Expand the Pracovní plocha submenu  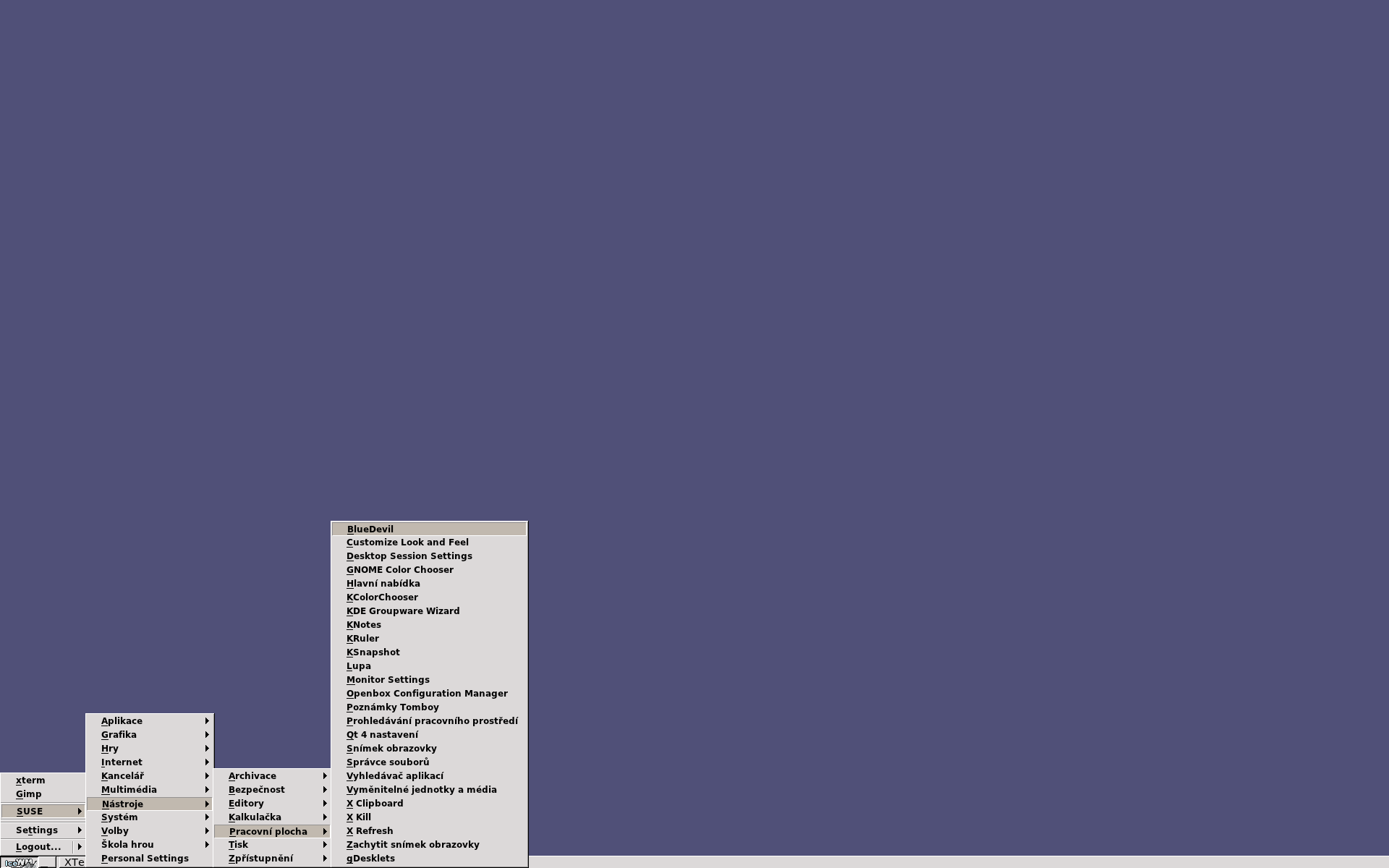(272, 832)
